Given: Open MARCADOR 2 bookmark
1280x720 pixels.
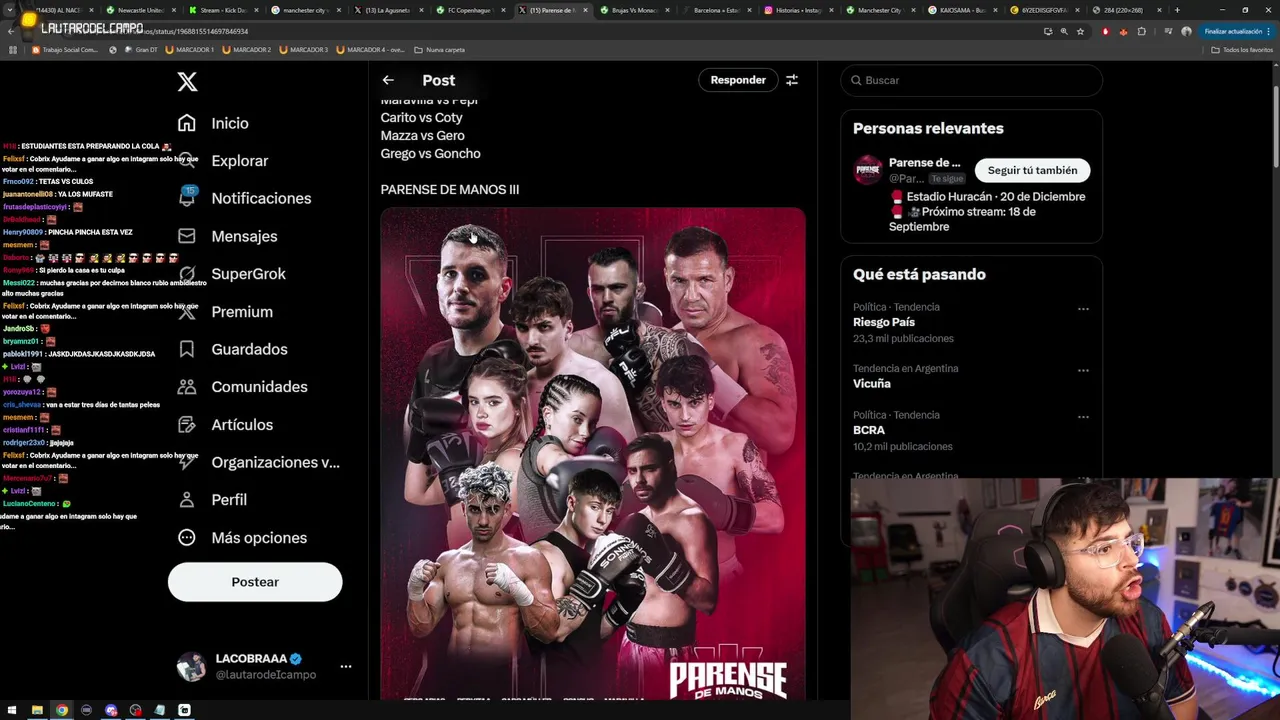Looking at the screenshot, I should 247,49.
